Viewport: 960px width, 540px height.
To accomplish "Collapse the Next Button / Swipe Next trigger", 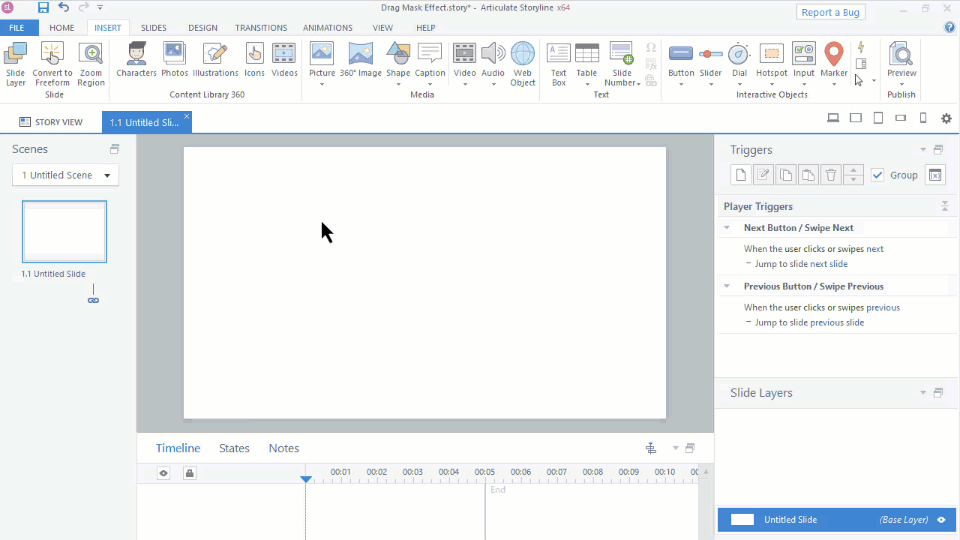I will (x=728, y=228).
